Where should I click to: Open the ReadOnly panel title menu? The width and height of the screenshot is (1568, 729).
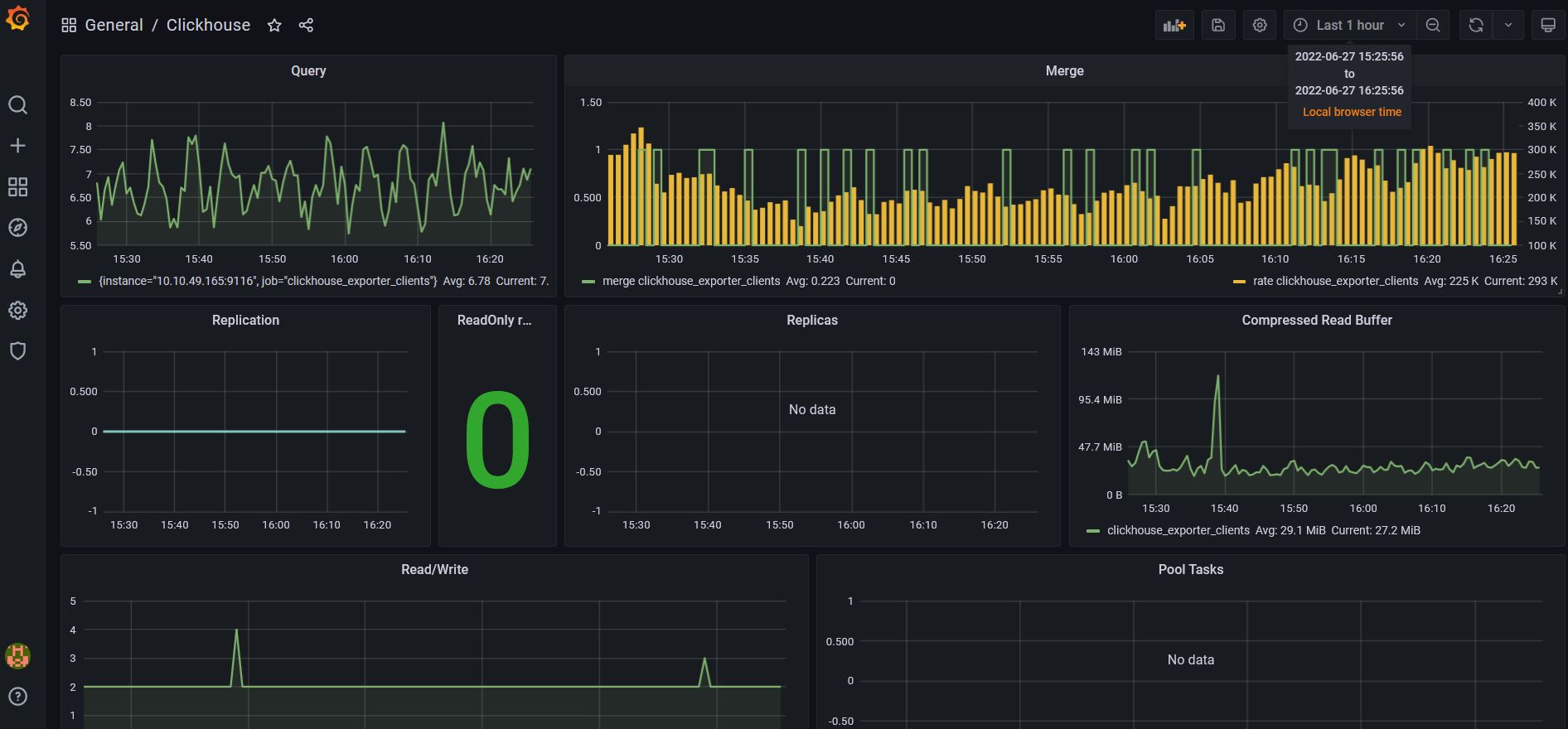pyautogui.click(x=495, y=321)
